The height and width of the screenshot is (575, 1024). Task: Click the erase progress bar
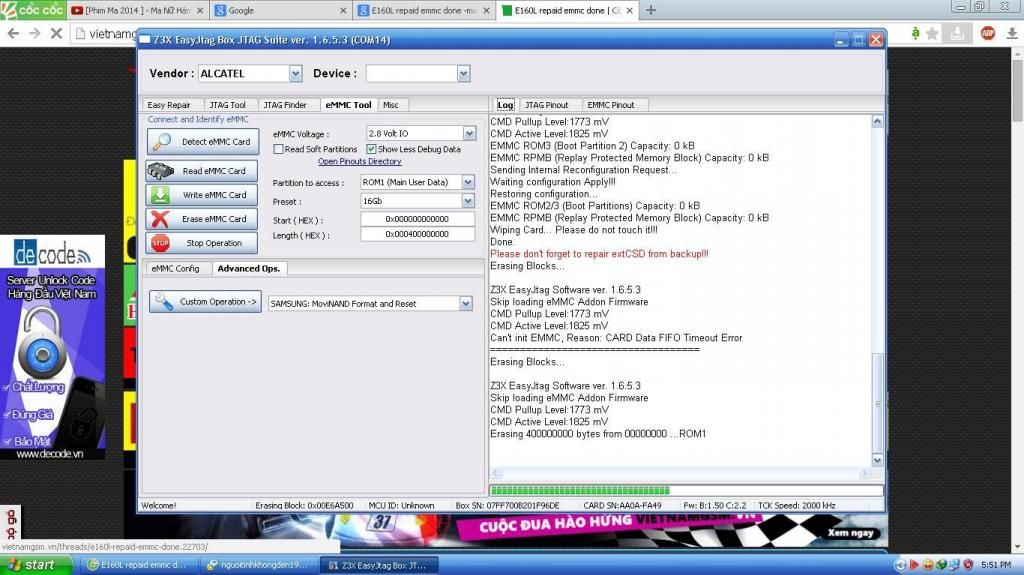686,490
